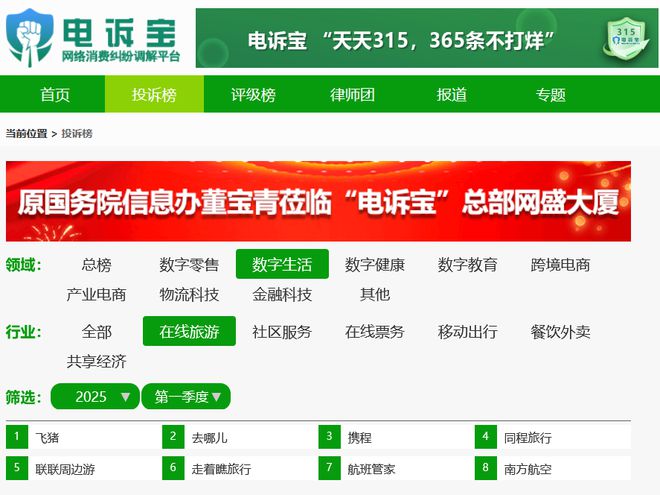Choose the 餐饮外卖 industry option

coord(560,331)
